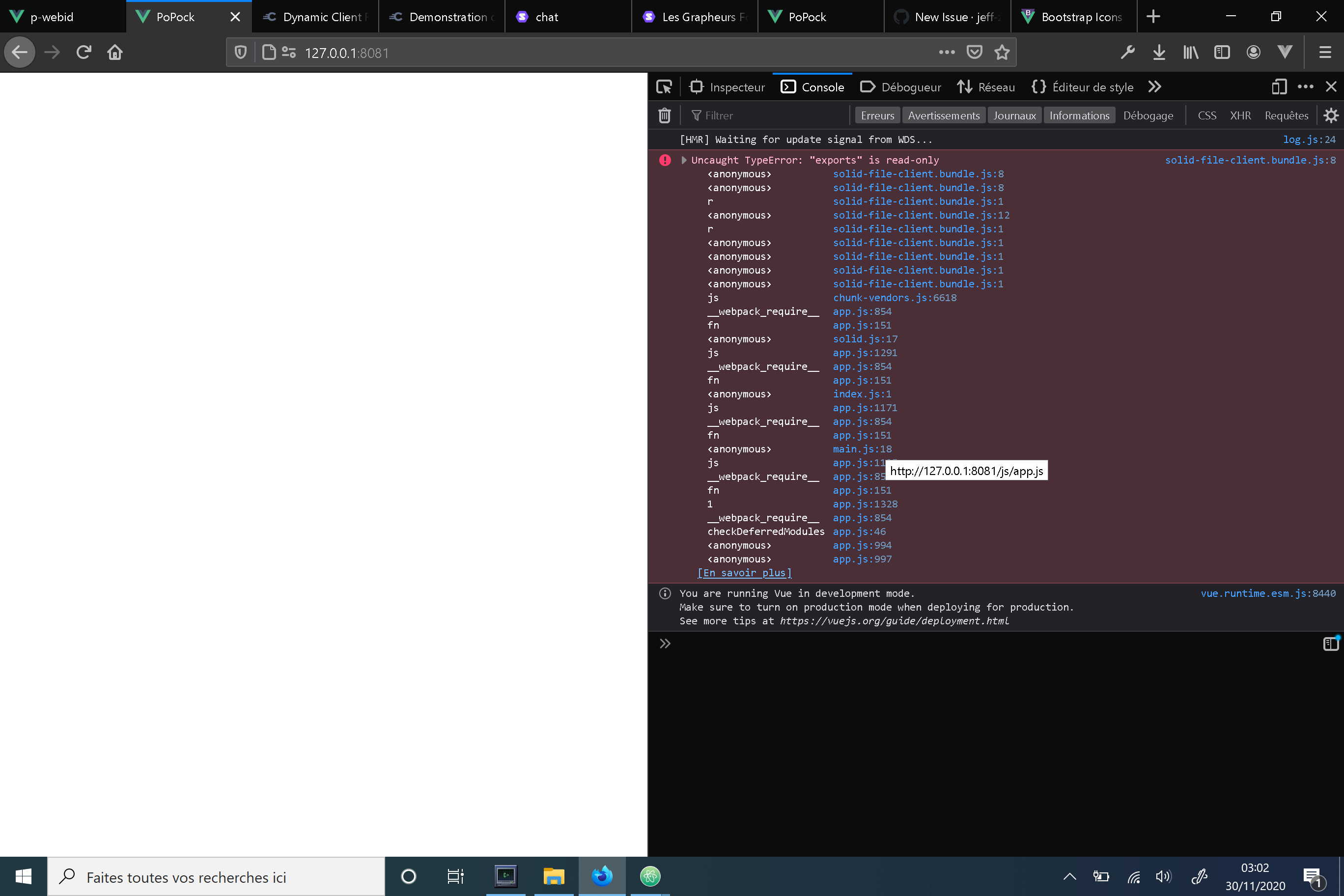Expand the Uncaught TypeError error details
Screen dimensions: 1344x896
683,160
